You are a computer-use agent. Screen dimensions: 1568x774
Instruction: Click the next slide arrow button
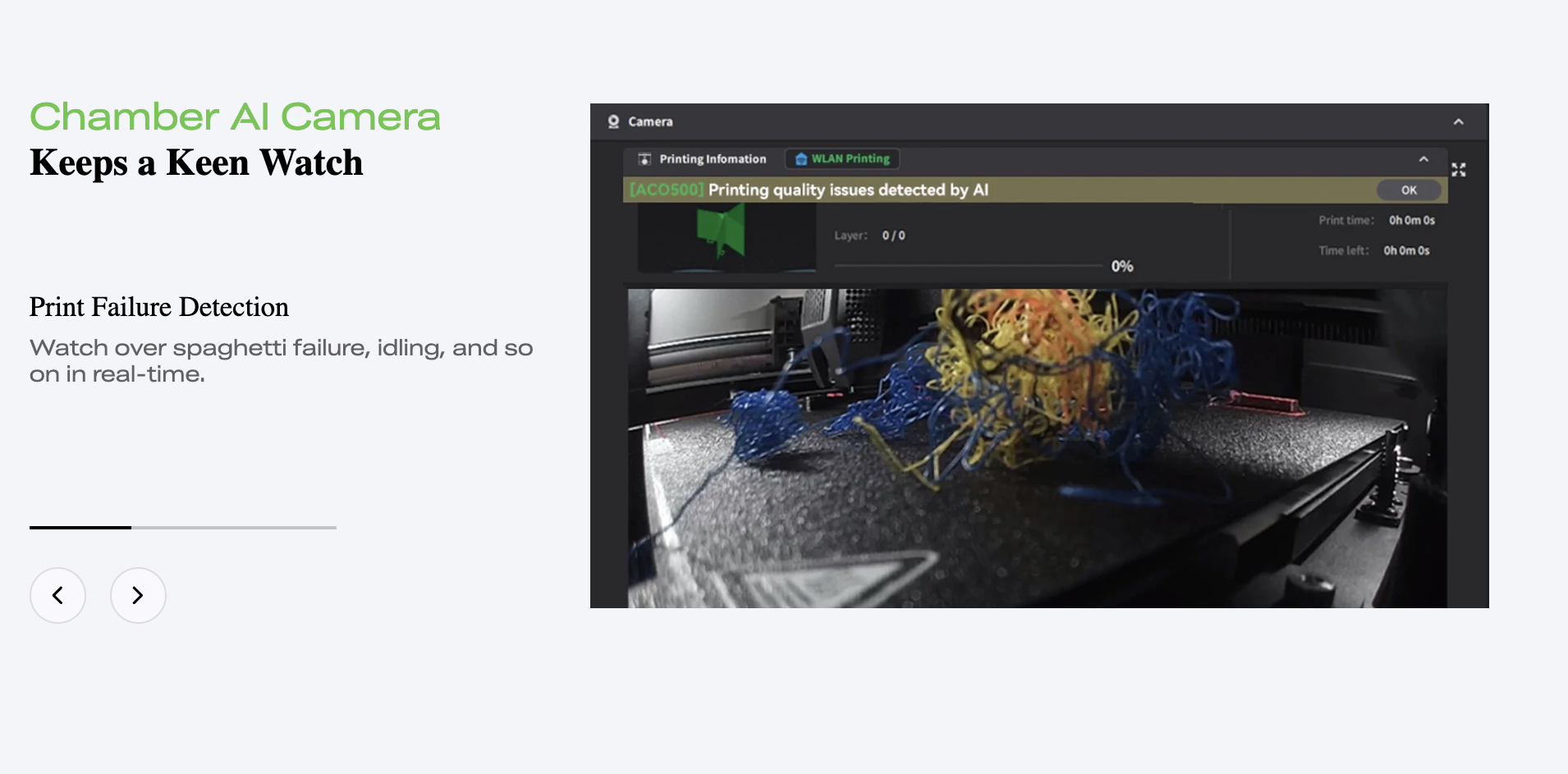(138, 595)
